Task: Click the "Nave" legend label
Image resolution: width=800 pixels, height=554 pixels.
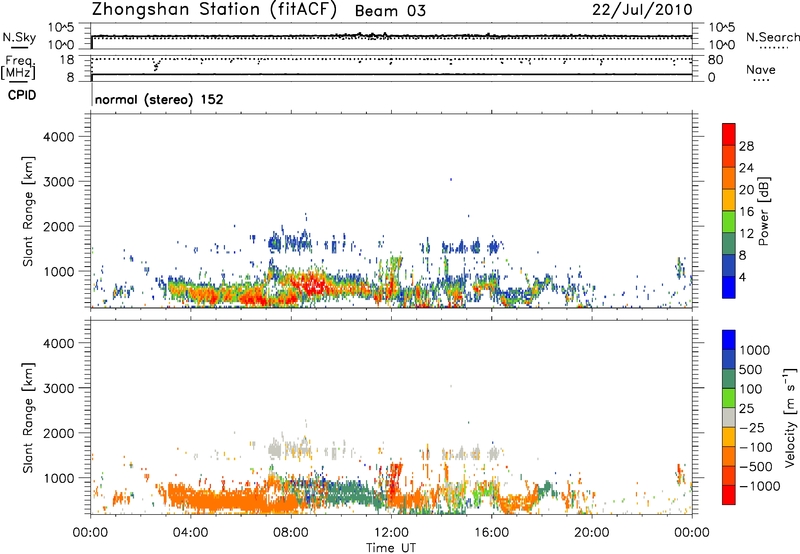Action: point(761,69)
